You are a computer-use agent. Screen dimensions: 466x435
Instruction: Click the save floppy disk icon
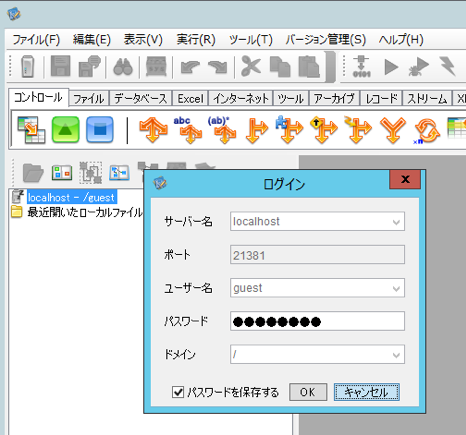point(60,66)
